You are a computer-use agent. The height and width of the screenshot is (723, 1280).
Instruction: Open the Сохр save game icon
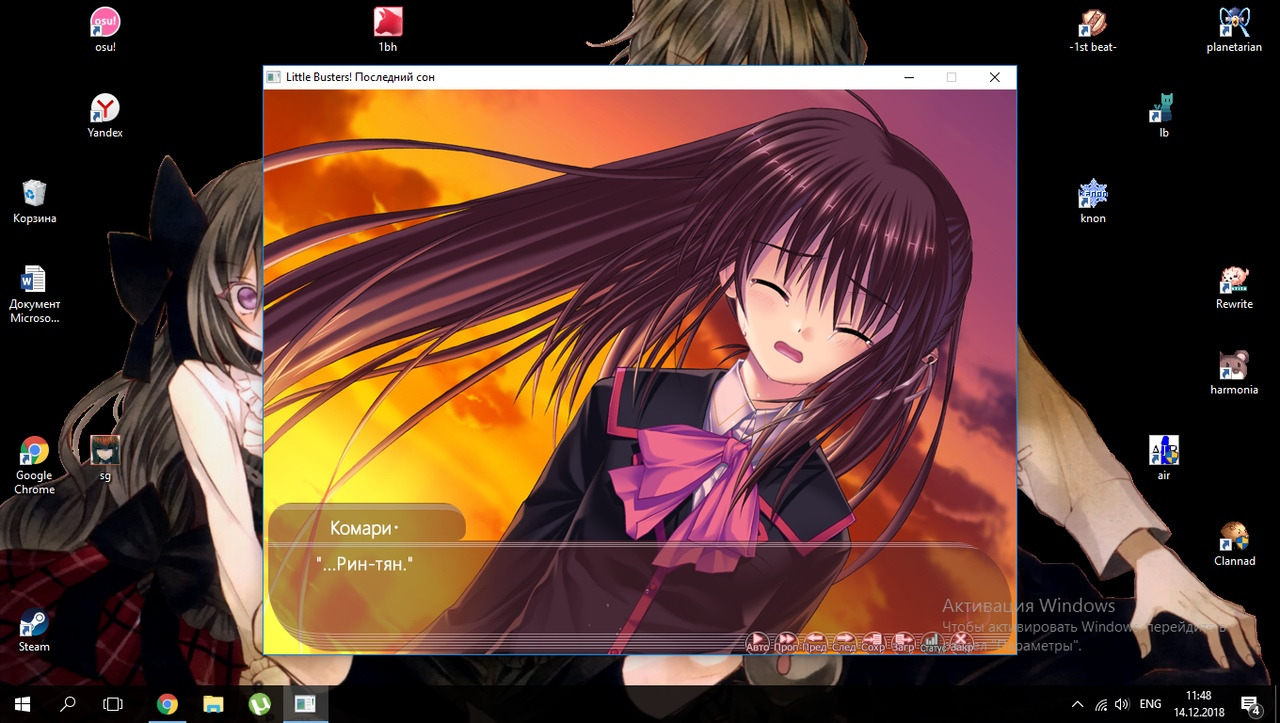click(x=873, y=641)
